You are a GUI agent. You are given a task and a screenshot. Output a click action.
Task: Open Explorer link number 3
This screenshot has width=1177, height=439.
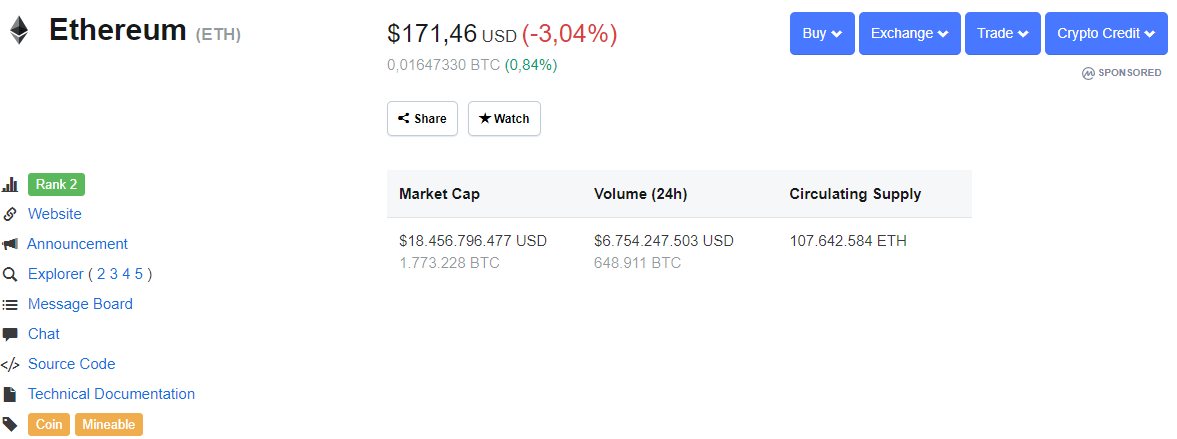click(x=114, y=274)
